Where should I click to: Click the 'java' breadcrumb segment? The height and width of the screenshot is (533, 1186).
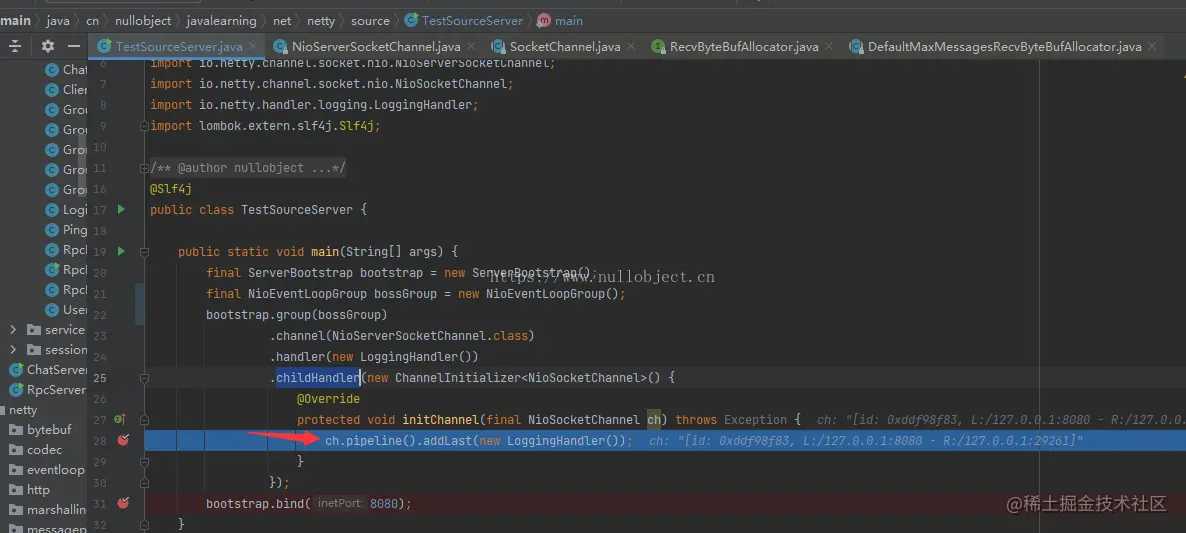click(57, 20)
